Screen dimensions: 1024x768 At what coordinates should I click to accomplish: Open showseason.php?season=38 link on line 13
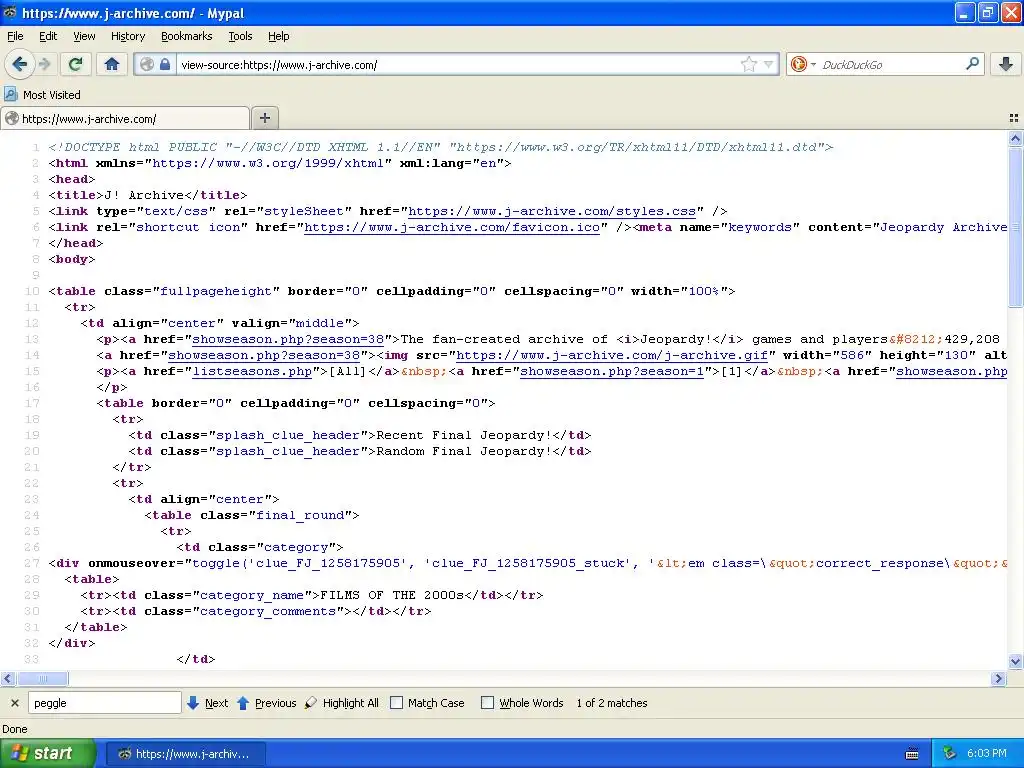(287, 339)
